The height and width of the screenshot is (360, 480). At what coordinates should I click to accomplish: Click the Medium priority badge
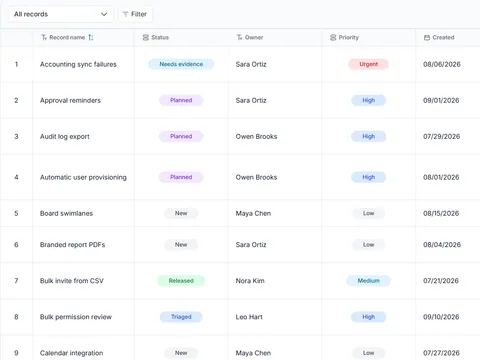point(369,281)
